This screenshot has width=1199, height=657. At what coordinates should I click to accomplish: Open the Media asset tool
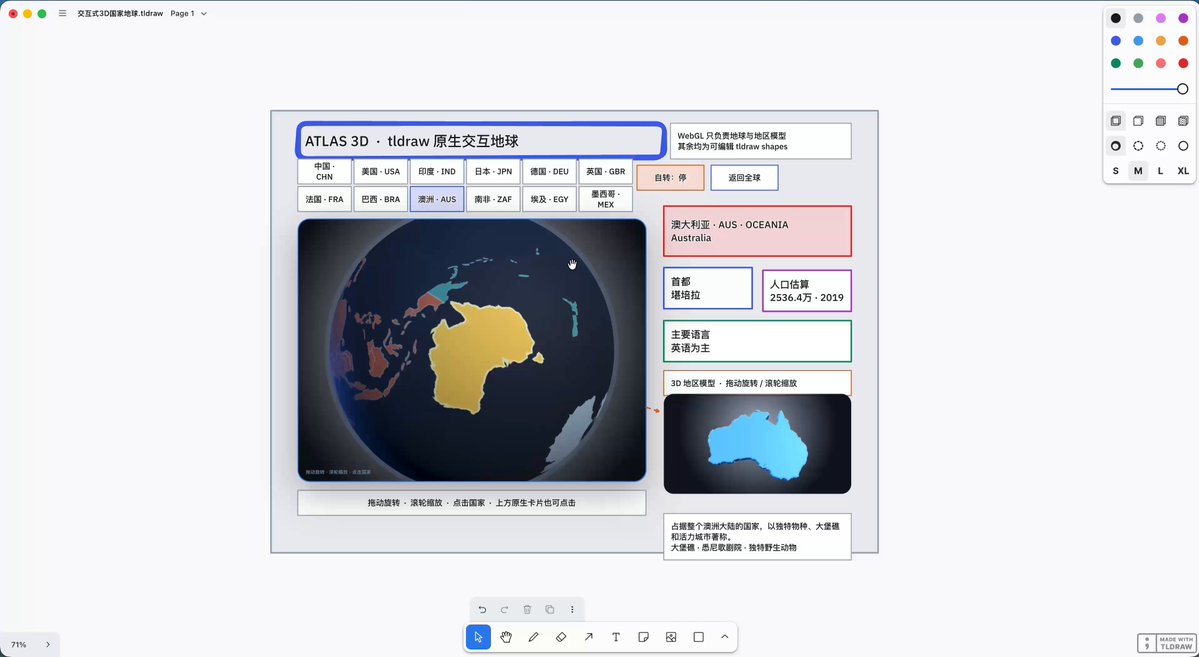pos(671,637)
